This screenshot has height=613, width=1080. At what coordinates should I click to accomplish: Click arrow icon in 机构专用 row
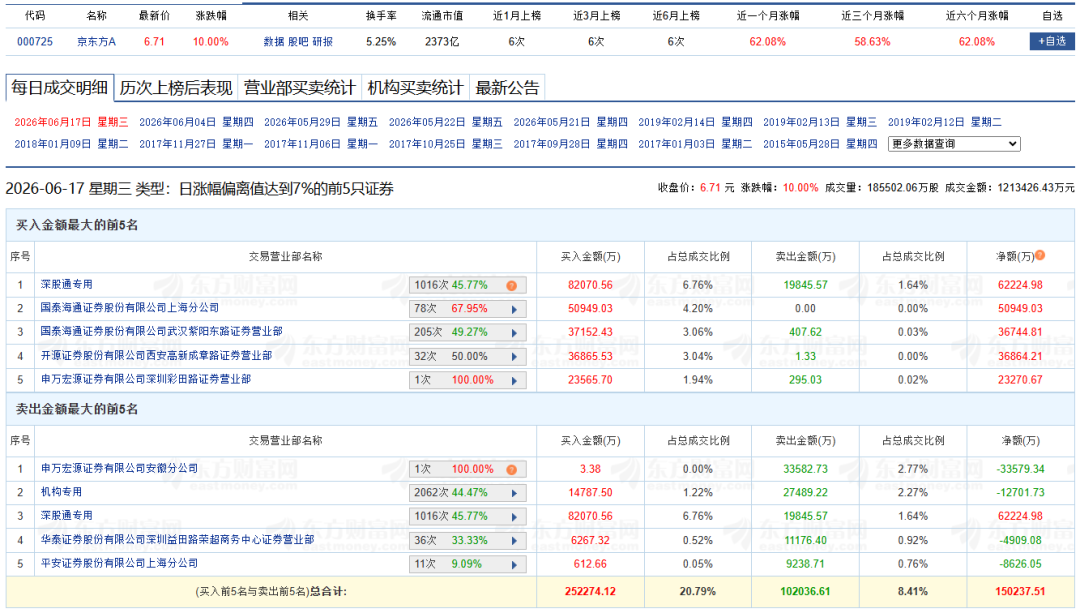pyautogui.click(x=514, y=493)
